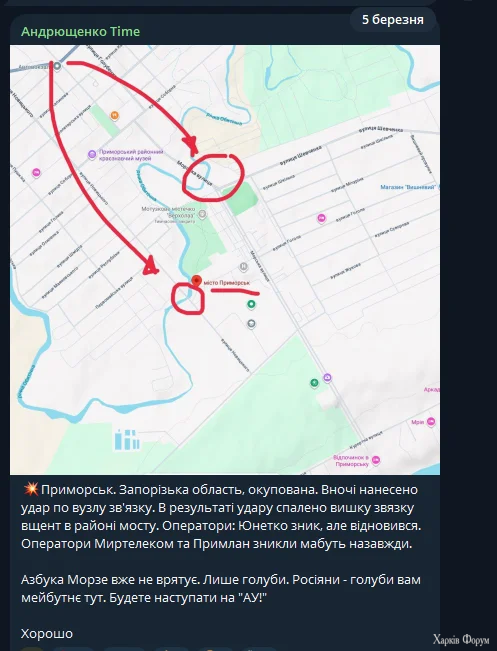Click the gray marker below green marker
Viewport: 497px width, 651px height.
[251, 323]
